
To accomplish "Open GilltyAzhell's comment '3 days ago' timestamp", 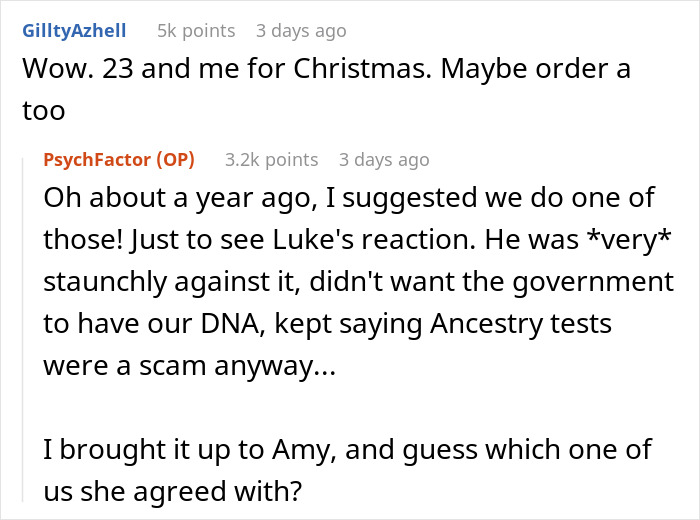I will (x=302, y=30).
